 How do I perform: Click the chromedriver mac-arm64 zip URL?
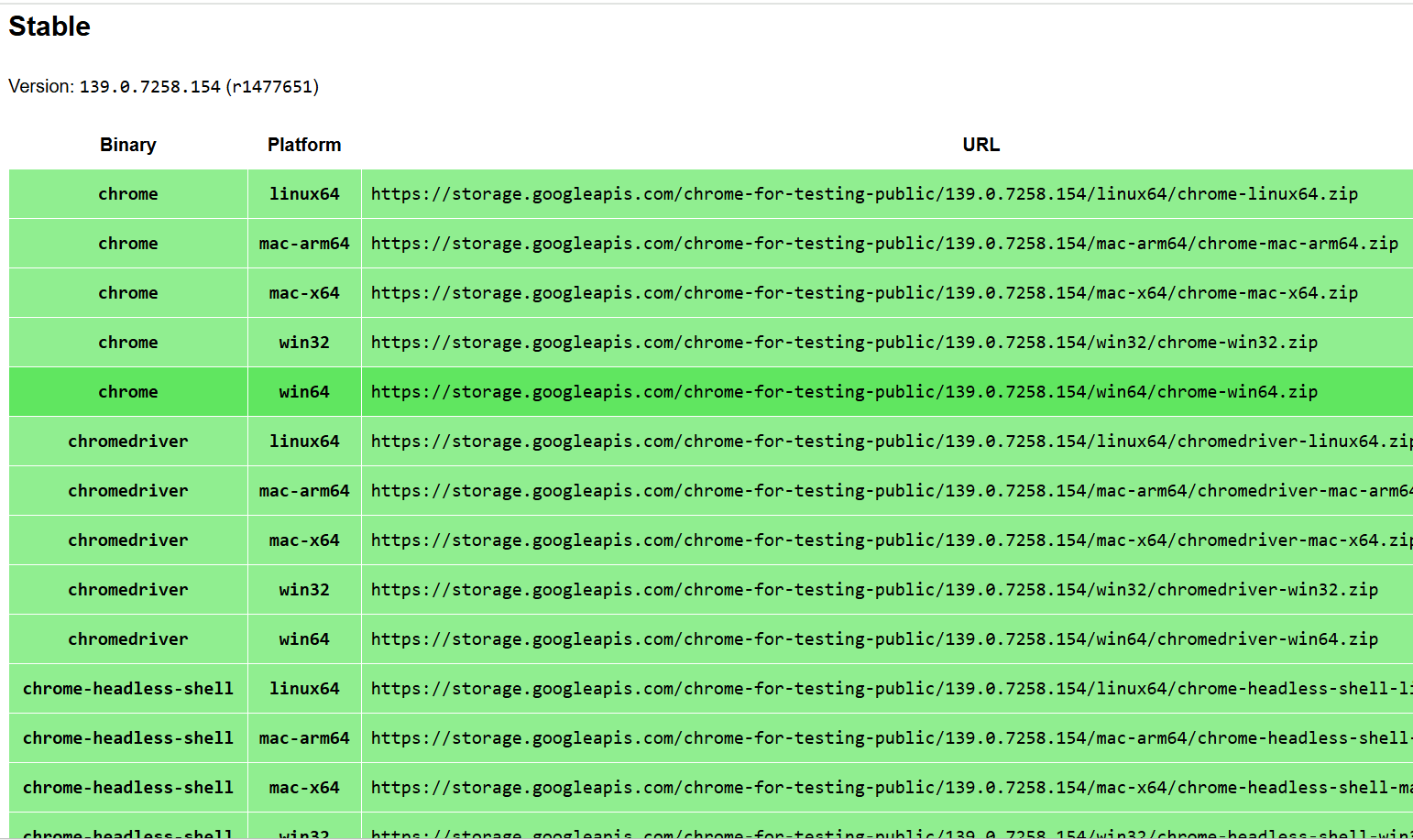892,491
